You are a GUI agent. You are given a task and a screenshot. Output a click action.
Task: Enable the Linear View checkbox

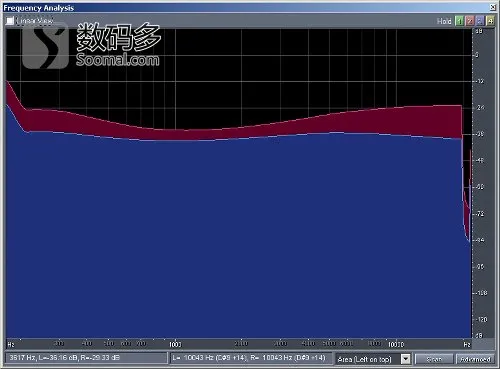coord(10,21)
